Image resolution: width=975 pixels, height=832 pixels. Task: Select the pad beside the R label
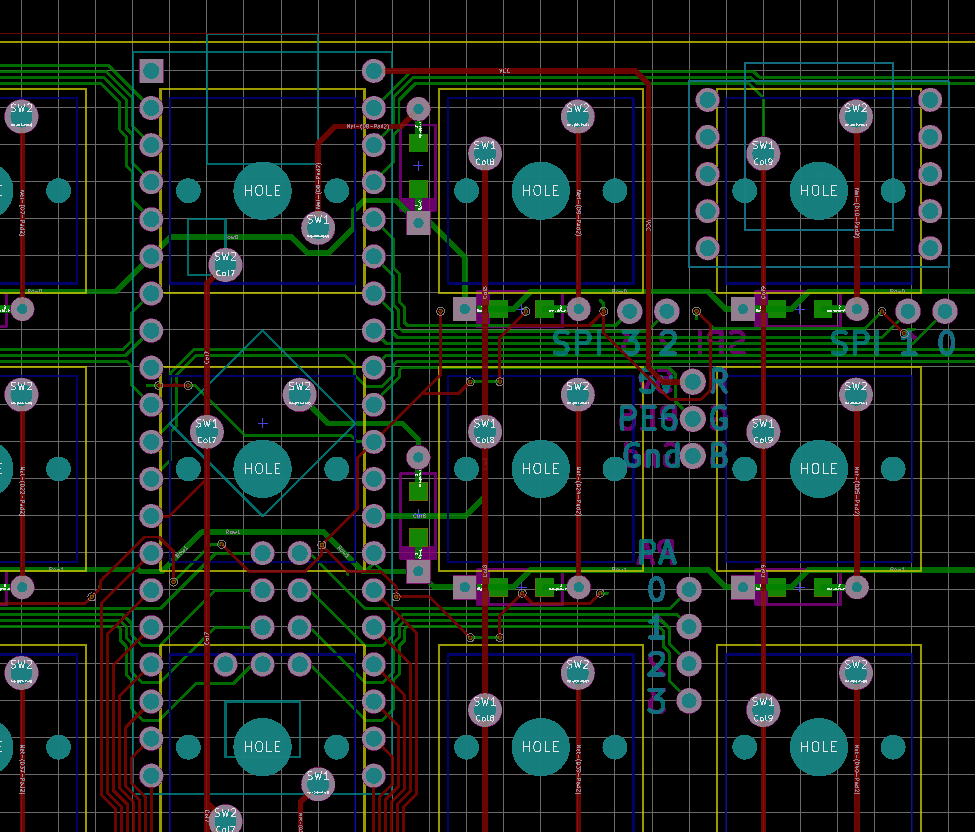693,381
